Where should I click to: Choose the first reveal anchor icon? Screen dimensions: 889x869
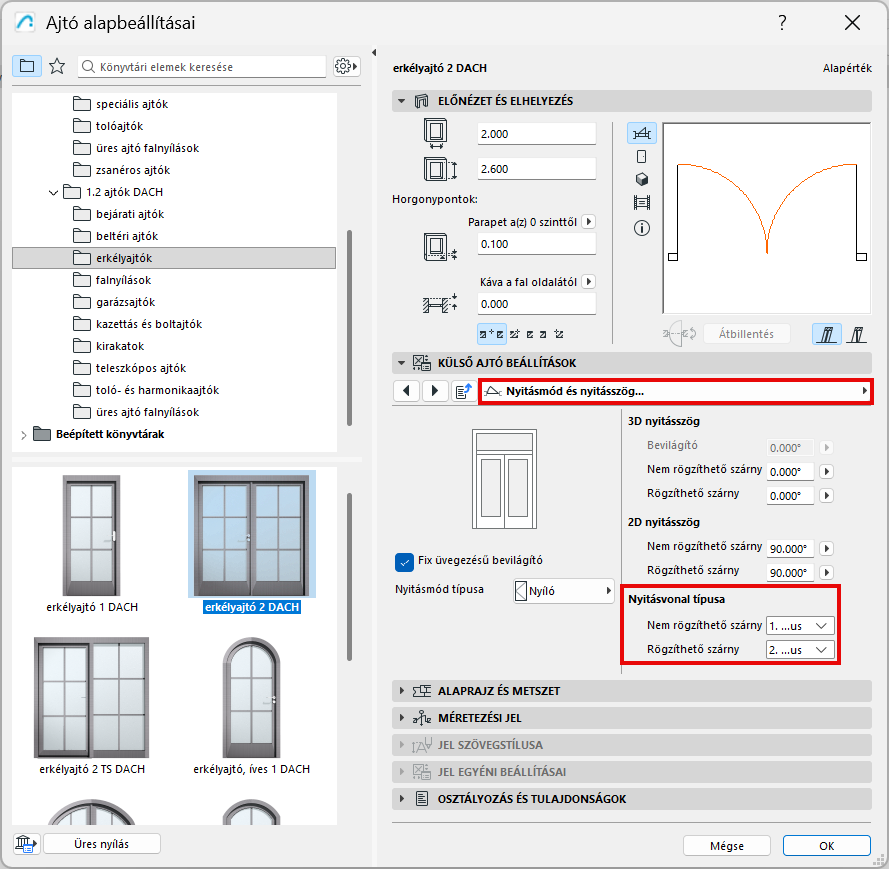492,334
